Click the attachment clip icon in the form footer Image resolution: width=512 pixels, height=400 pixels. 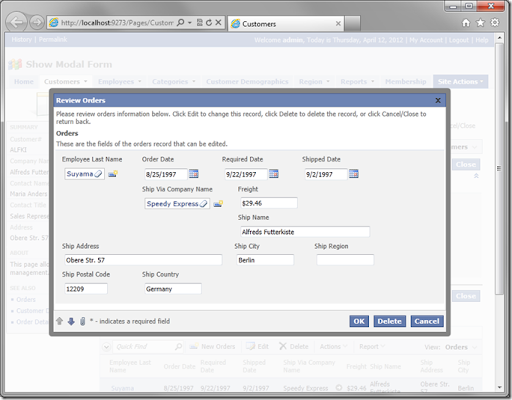82,321
